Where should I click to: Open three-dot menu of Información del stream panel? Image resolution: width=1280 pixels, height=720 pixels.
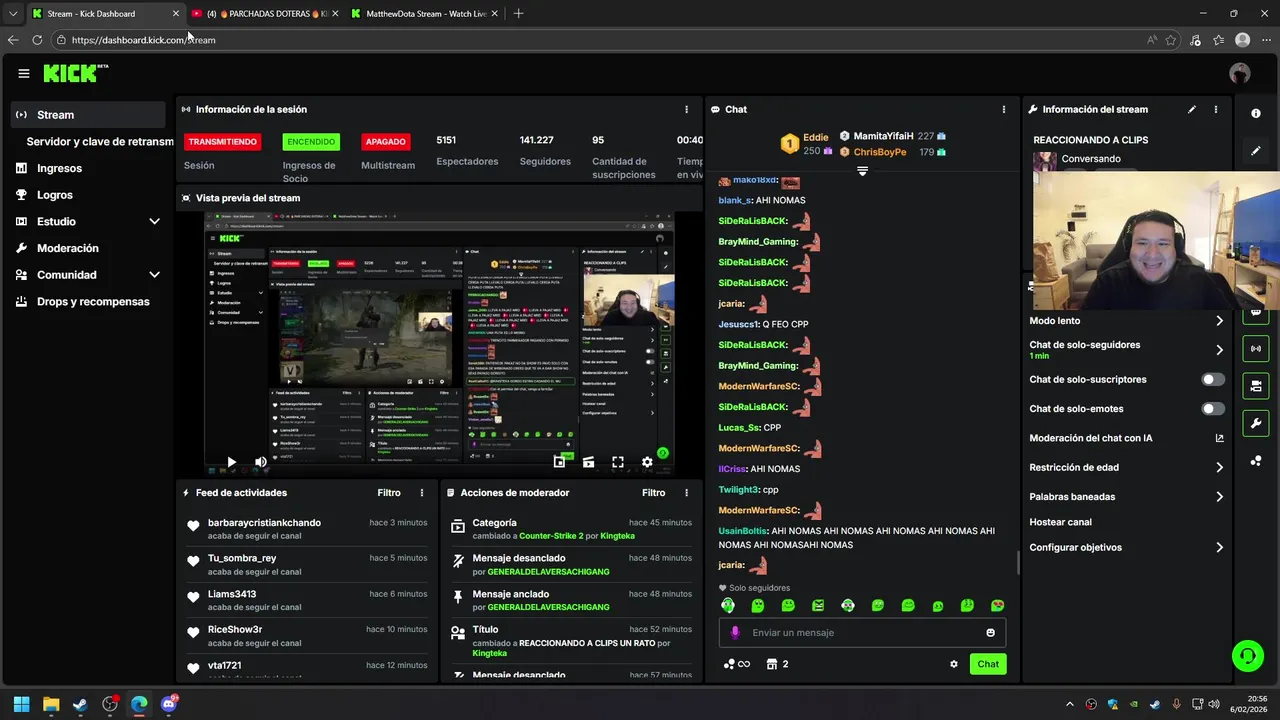pos(1216,109)
